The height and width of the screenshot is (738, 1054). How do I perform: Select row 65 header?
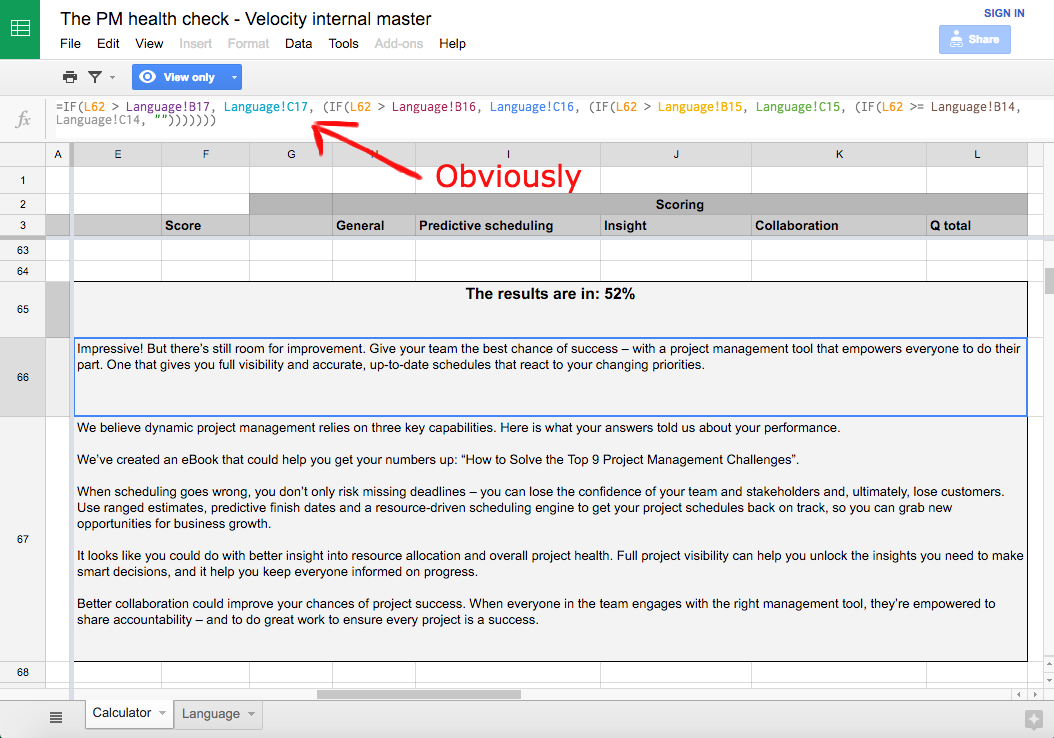pos(23,309)
